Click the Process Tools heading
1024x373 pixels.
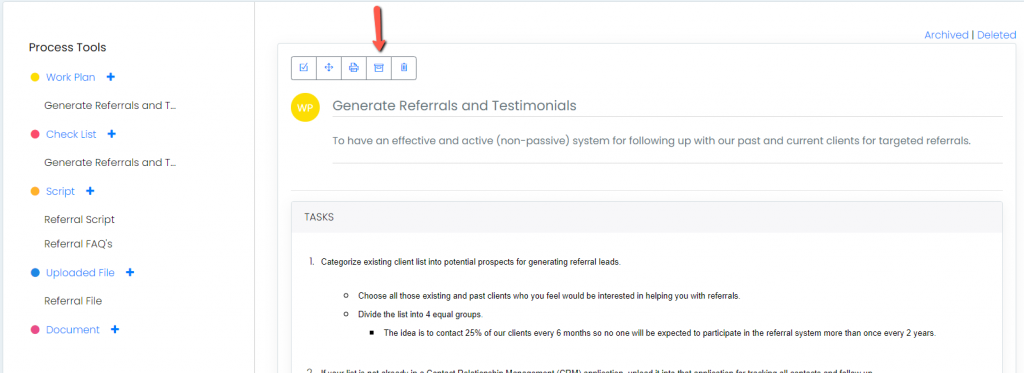click(x=67, y=47)
